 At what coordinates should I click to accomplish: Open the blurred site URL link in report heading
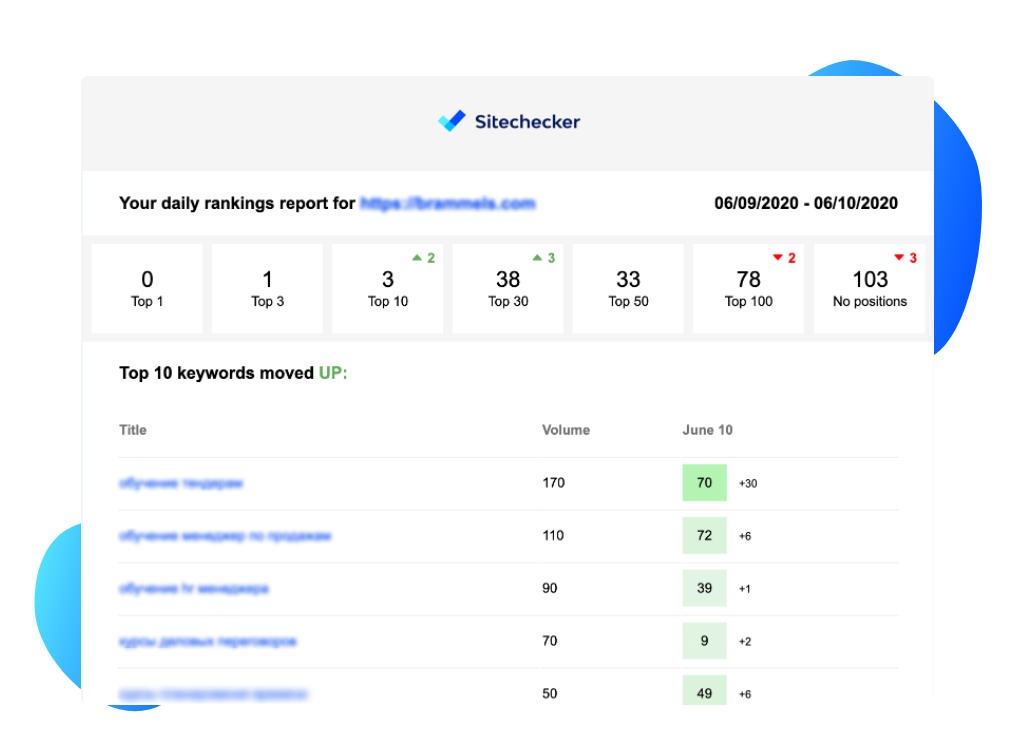pos(448,203)
